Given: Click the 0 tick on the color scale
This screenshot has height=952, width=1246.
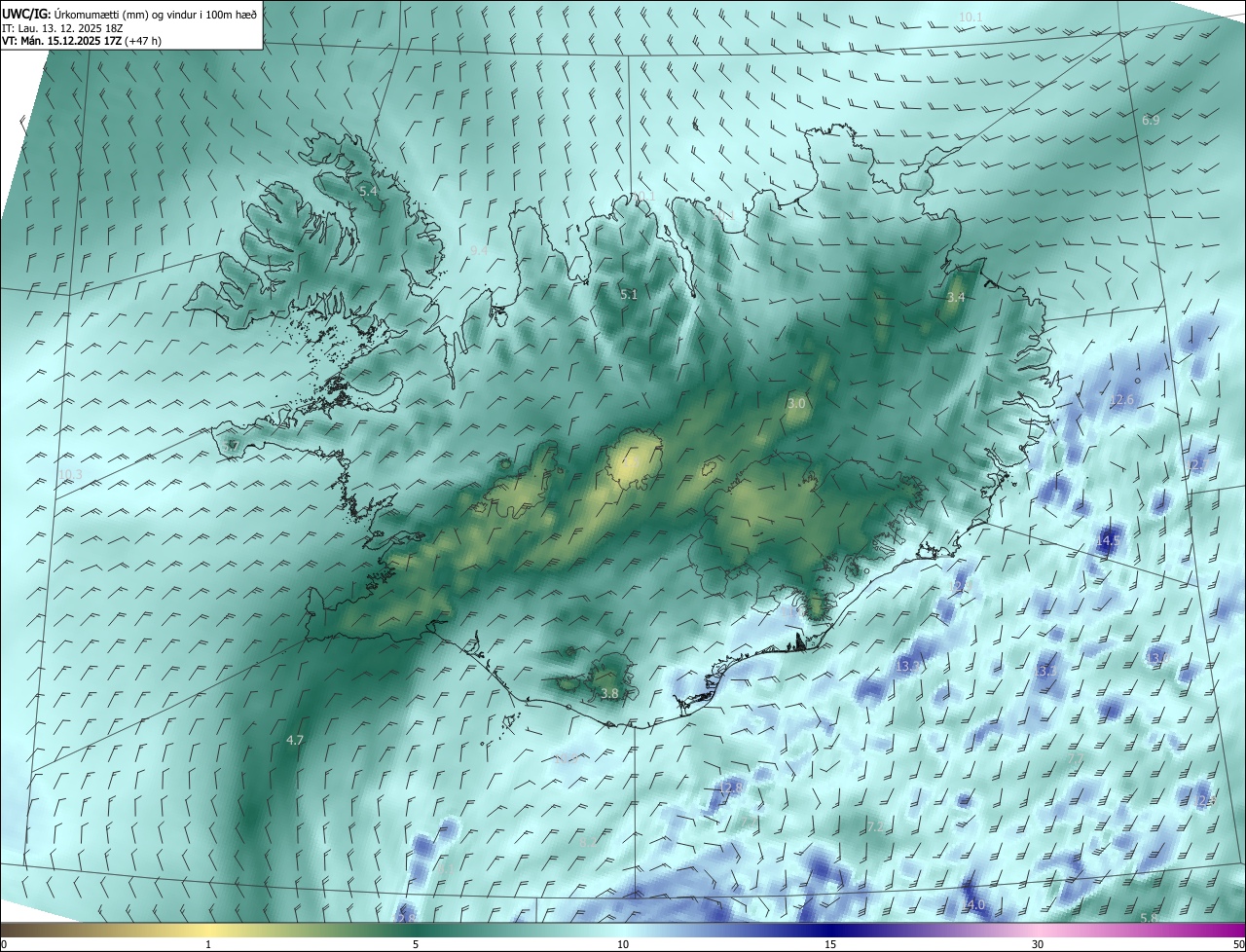Looking at the screenshot, I should tap(4, 944).
